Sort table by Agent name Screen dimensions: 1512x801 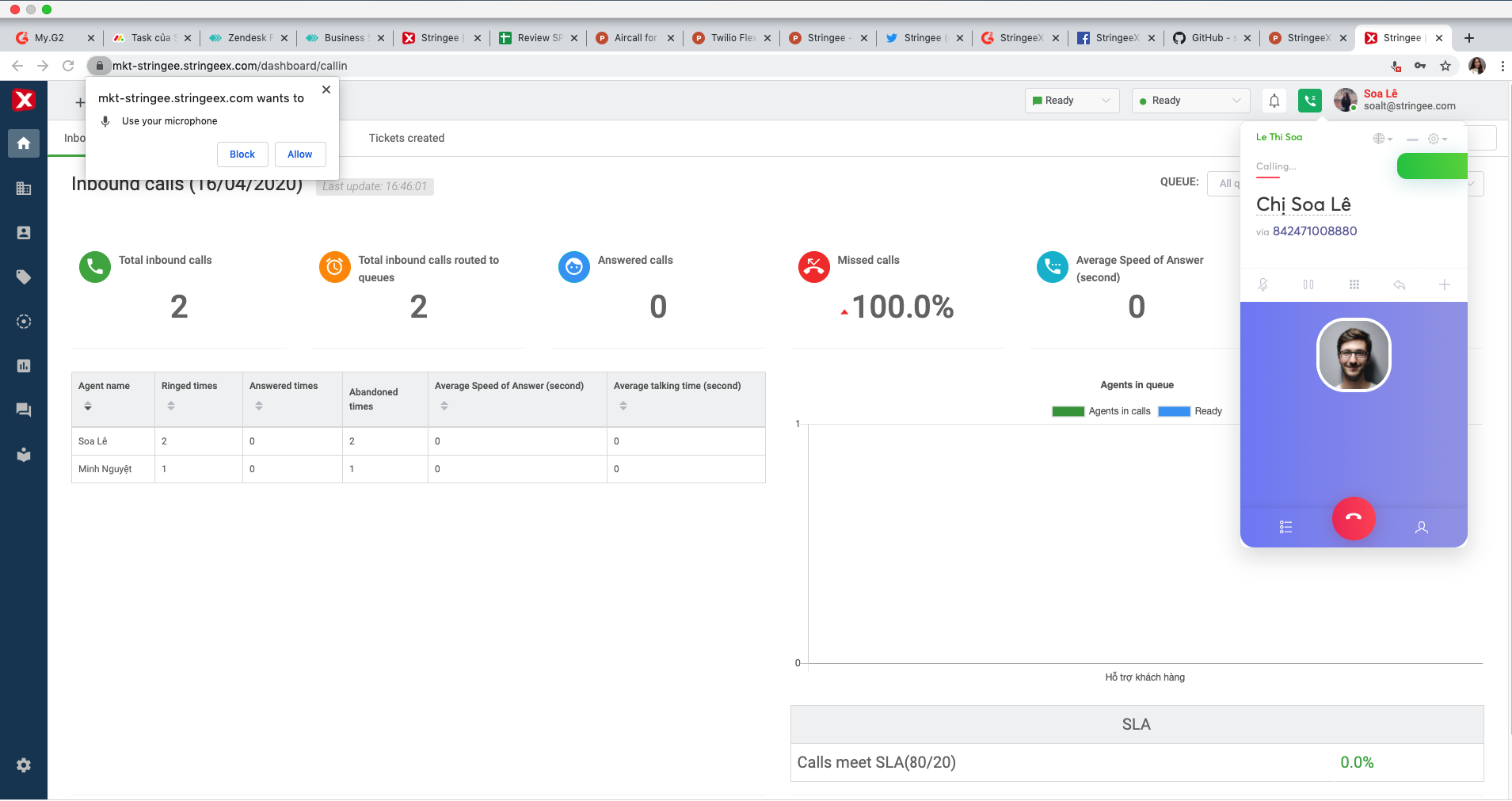tap(88, 406)
